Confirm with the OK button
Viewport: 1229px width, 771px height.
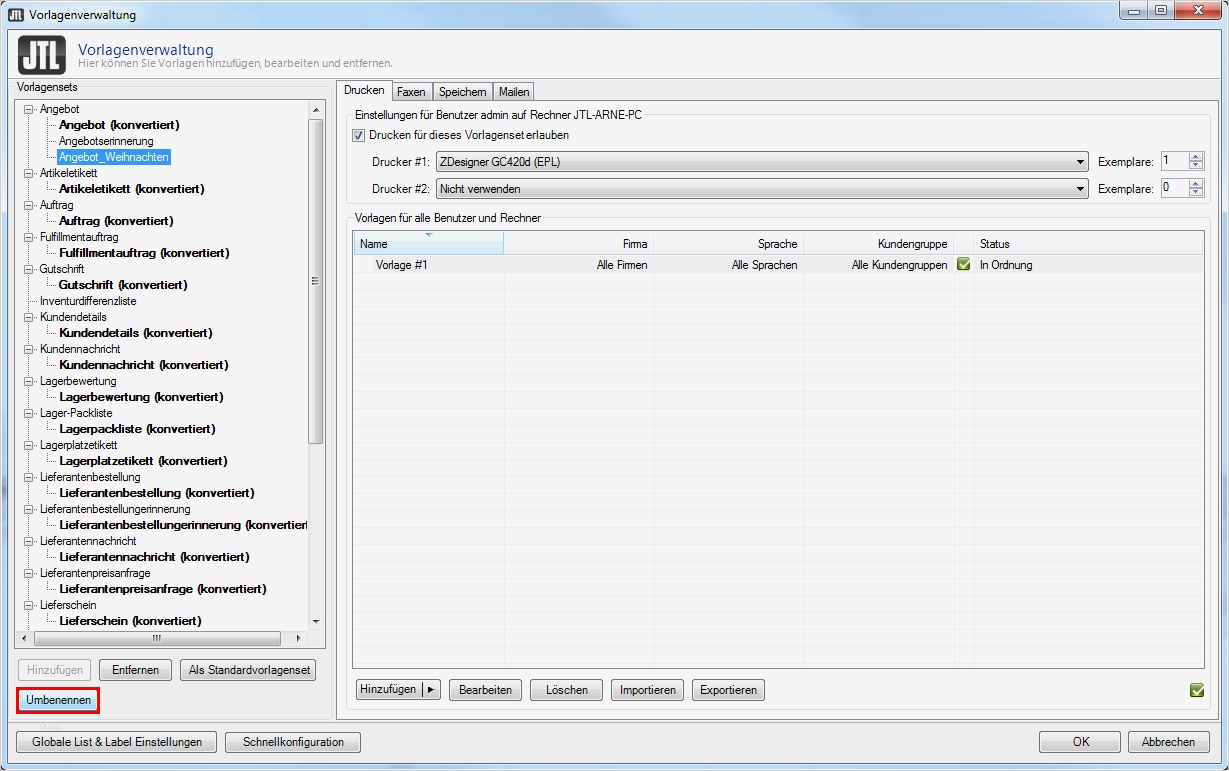(1080, 742)
